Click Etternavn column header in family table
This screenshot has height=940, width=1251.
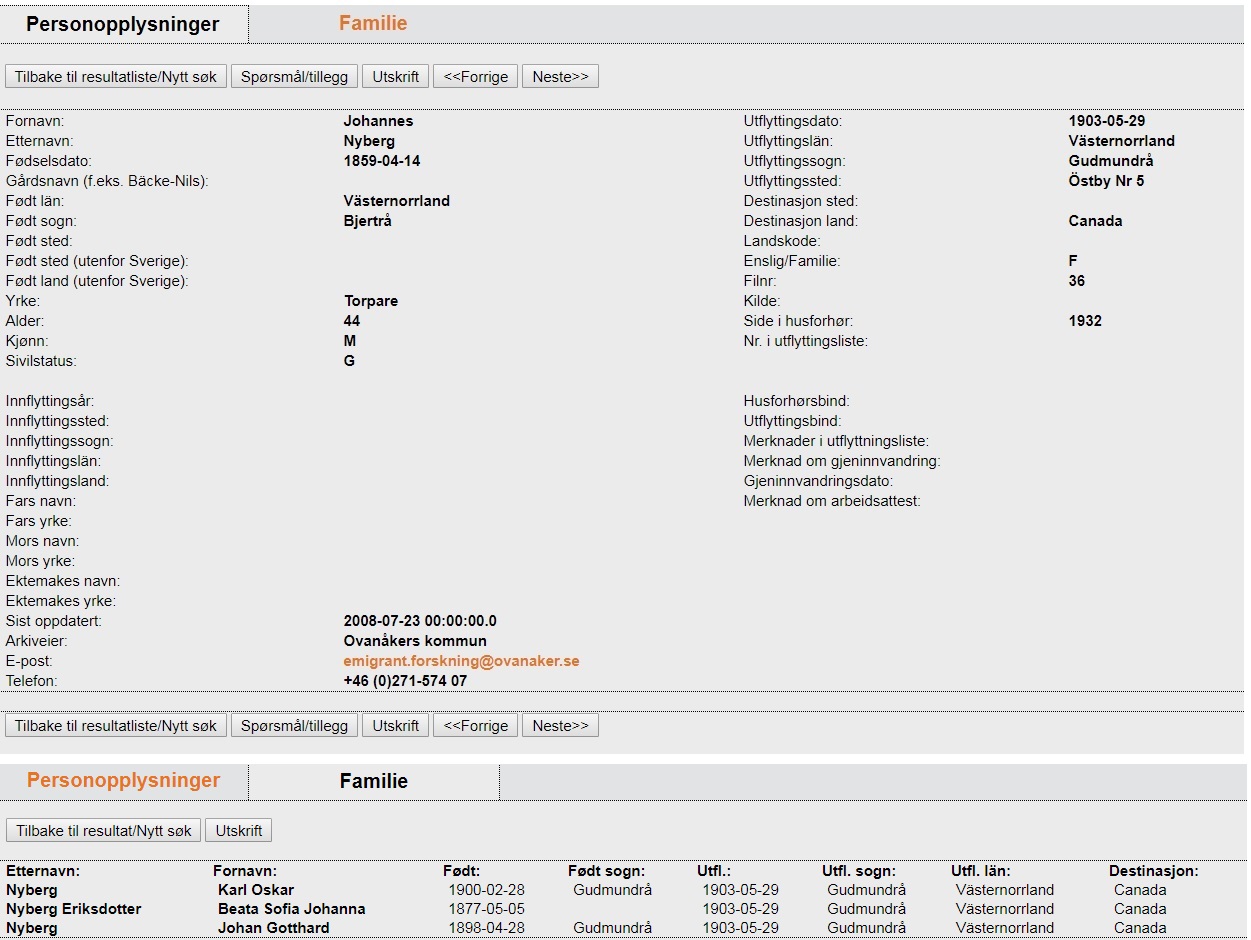click(43, 871)
